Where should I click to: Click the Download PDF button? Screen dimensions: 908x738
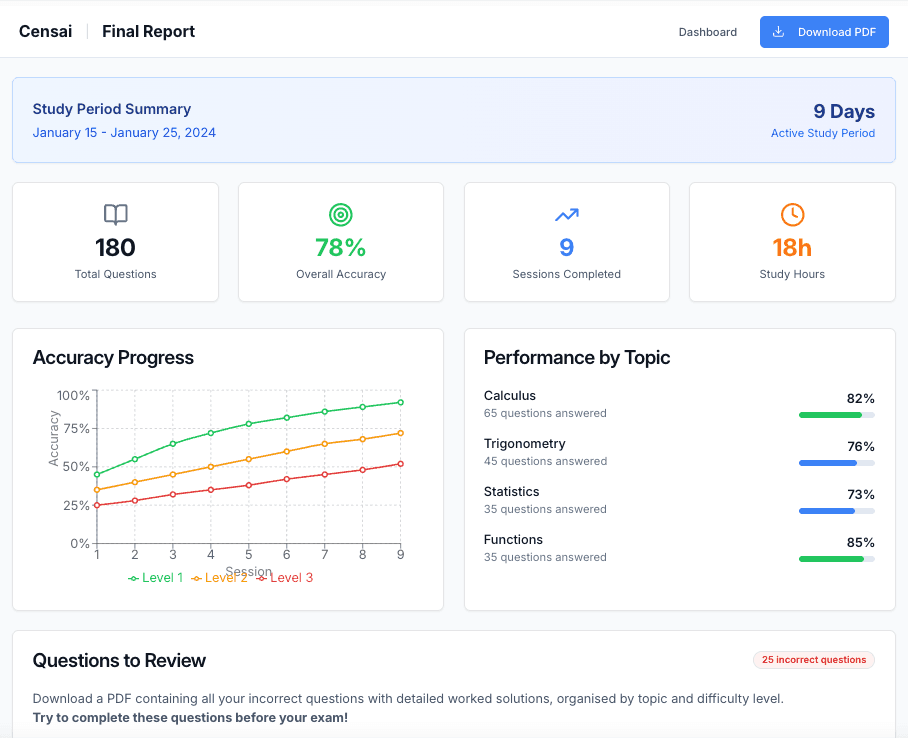[824, 32]
